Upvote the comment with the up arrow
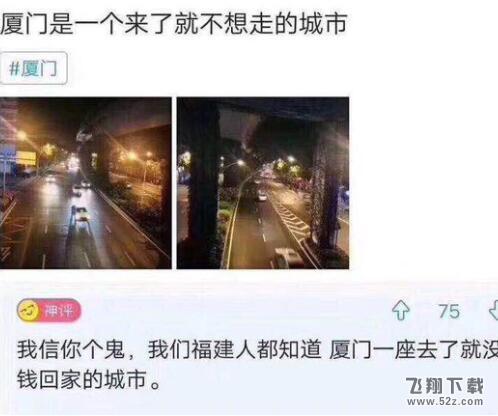 point(401,310)
